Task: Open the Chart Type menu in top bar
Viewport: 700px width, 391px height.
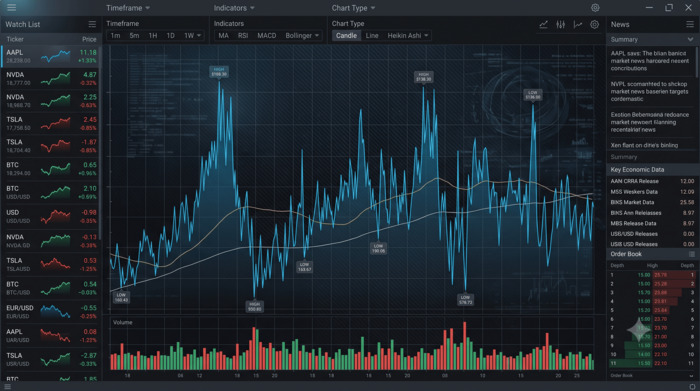Action: [x=353, y=8]
